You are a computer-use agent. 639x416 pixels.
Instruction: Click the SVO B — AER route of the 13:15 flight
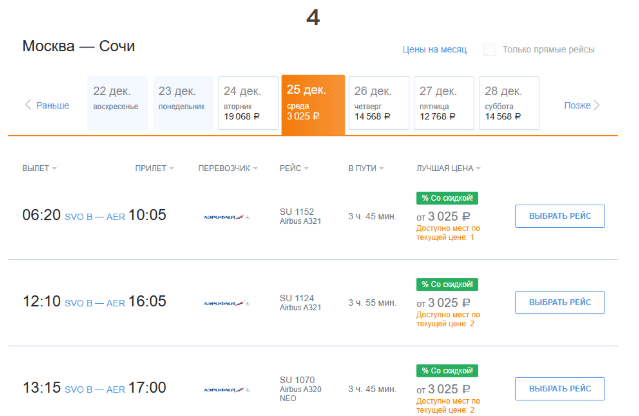95,390
